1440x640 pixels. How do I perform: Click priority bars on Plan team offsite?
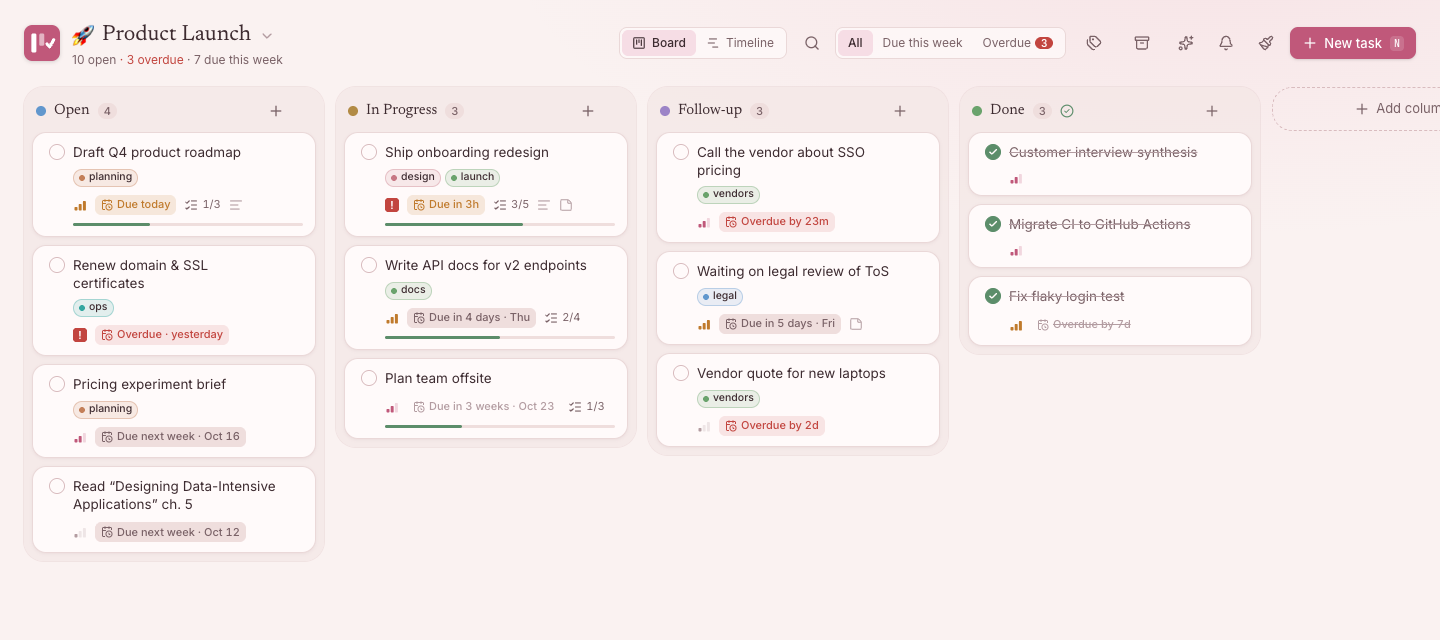click(392, 407)
